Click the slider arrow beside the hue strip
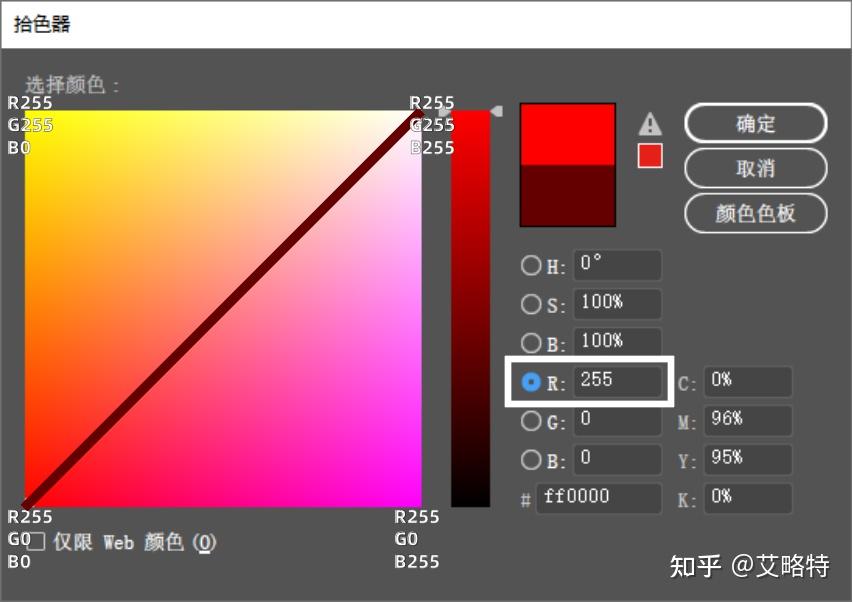This screenshot has height=602, width=853. point(497,110)
